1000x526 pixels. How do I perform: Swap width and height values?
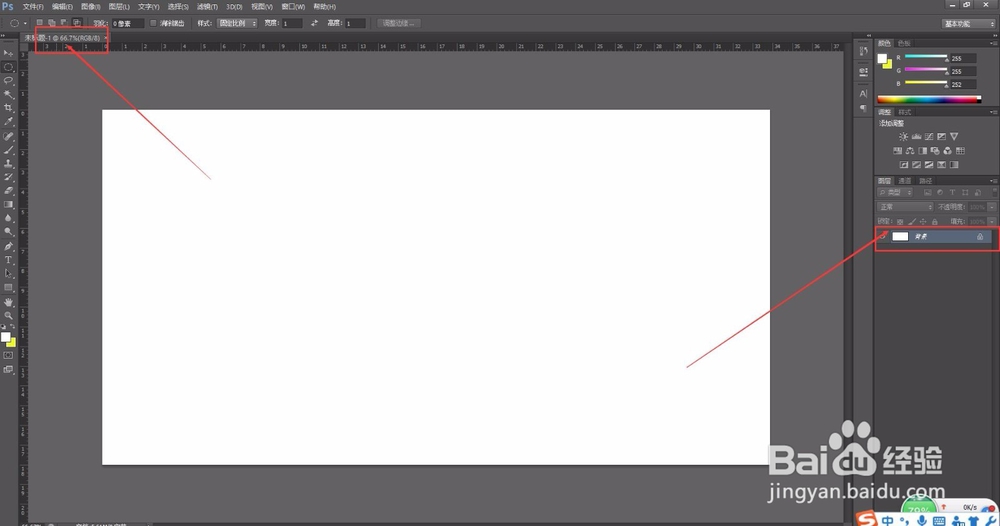click(x=314, y=23)
